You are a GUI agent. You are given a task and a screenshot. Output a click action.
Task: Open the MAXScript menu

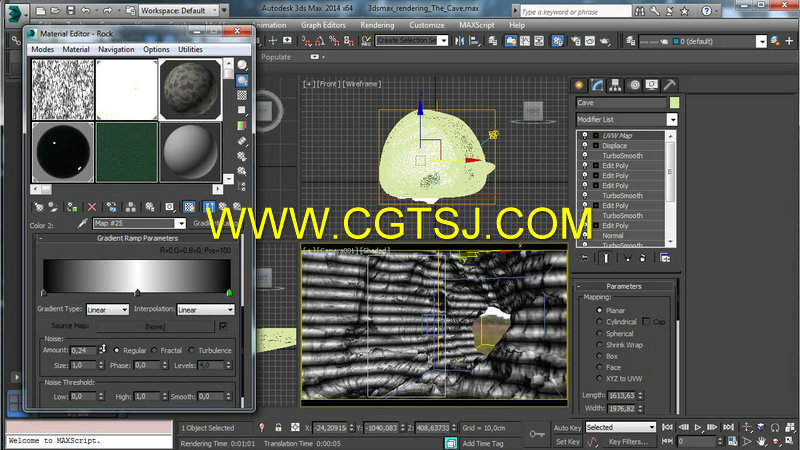[477, 25]
